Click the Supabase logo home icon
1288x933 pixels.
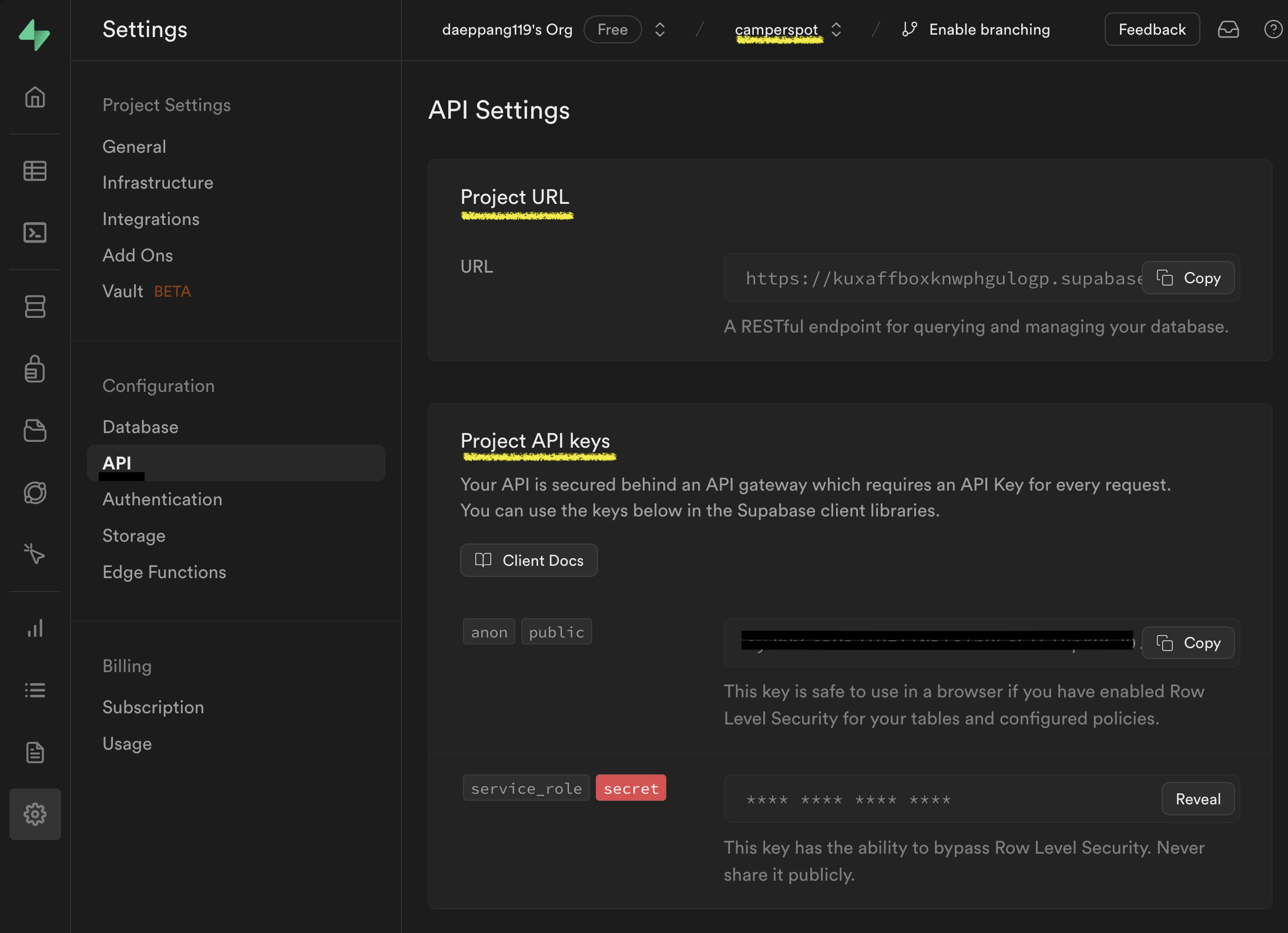tap(35, 34)
